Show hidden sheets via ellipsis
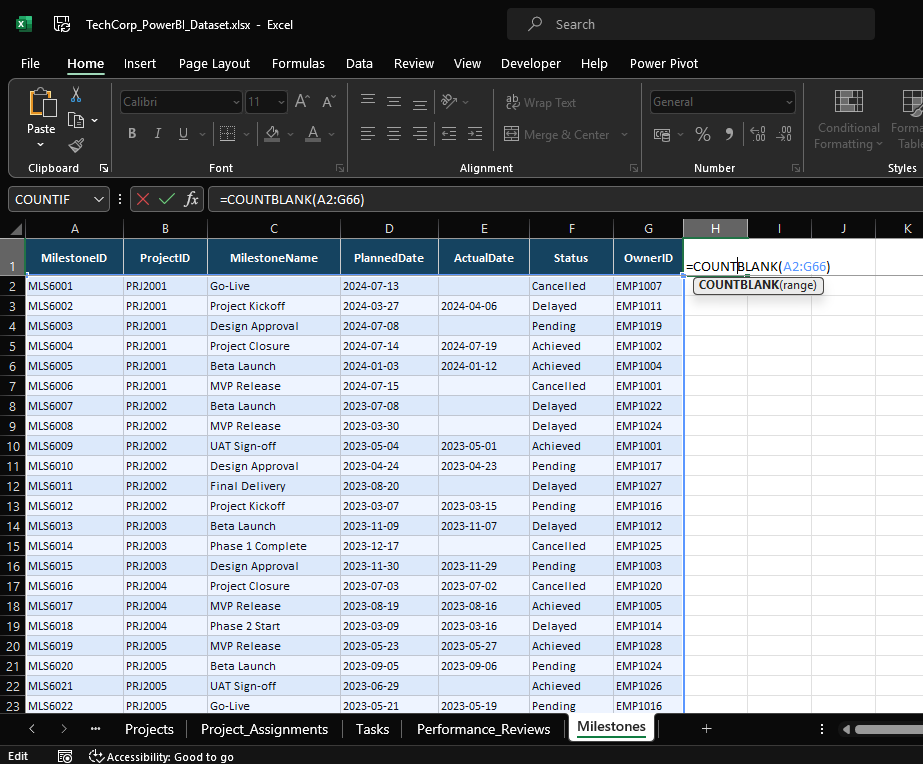Image resolution: width=923 pixels, height=764 pixels. click(x=95, y=729)
